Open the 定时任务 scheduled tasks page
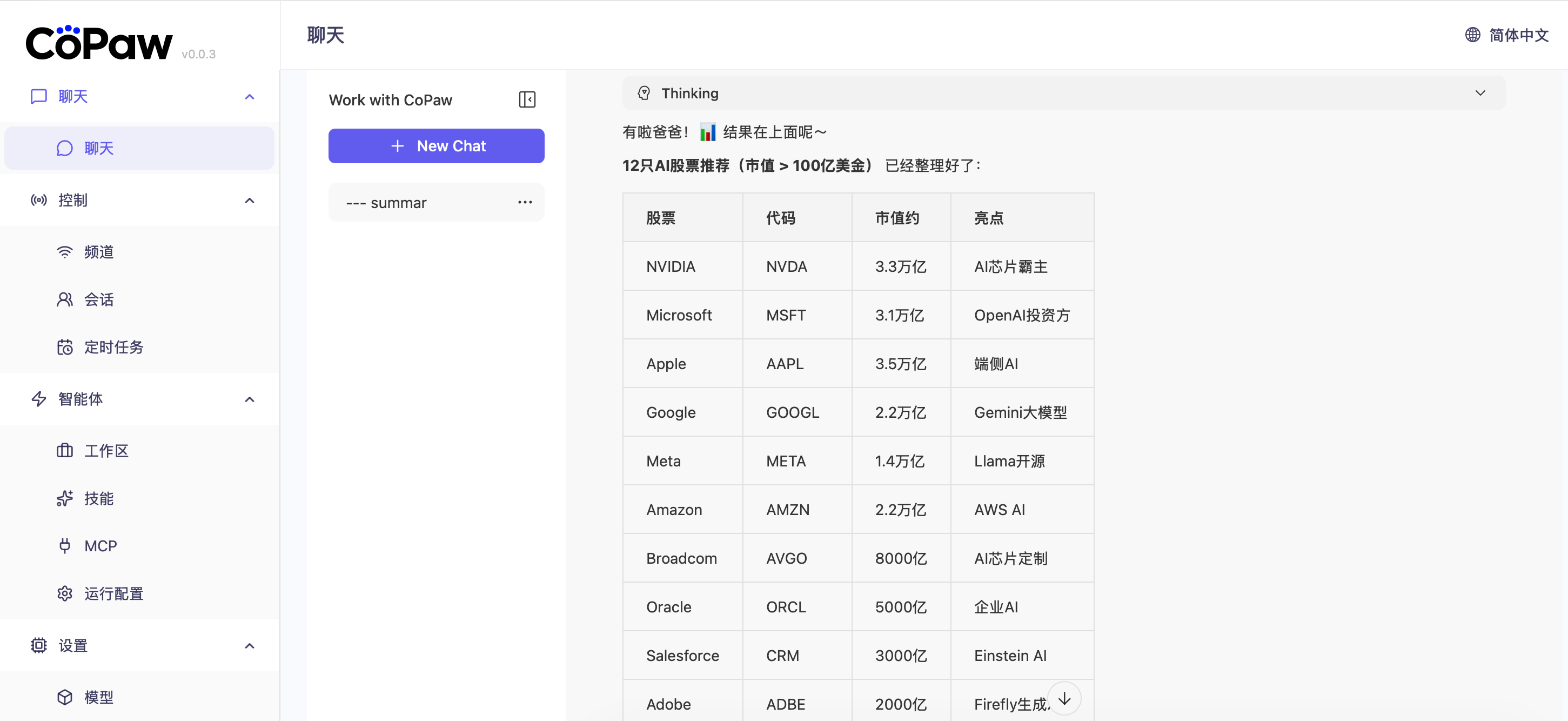 tap(113, 347)
